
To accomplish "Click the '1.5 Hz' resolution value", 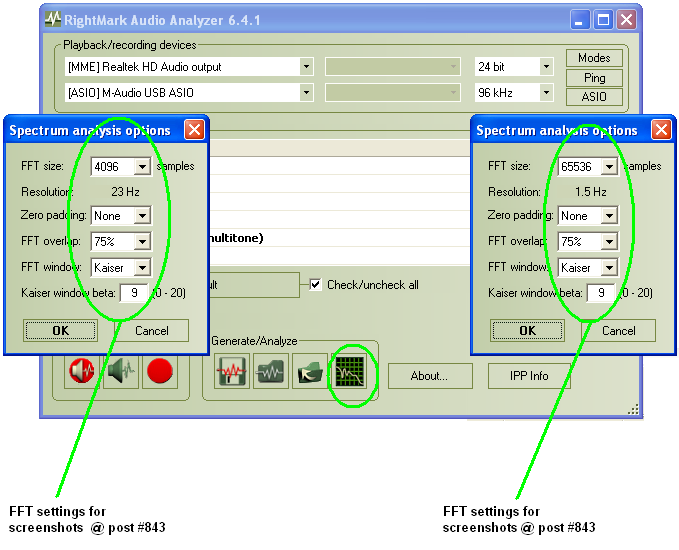I will (591, 192).
